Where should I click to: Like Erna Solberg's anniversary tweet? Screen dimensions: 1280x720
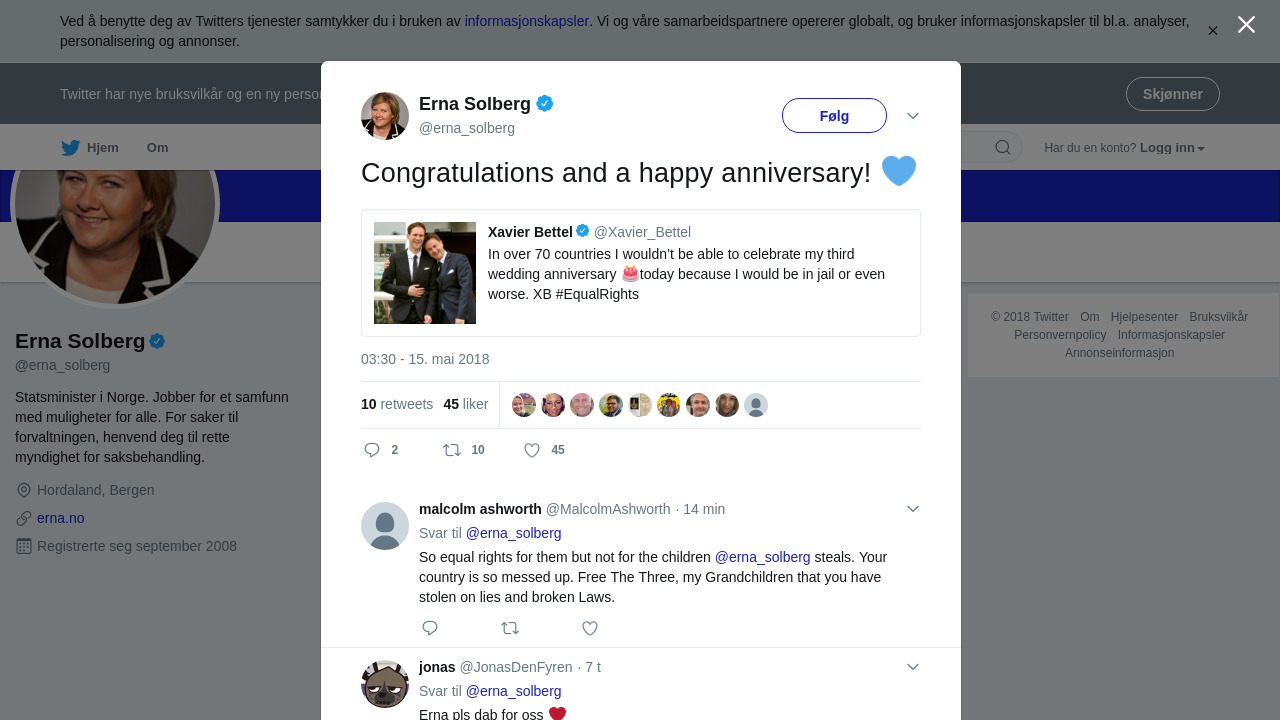click(x=532, y=450)
